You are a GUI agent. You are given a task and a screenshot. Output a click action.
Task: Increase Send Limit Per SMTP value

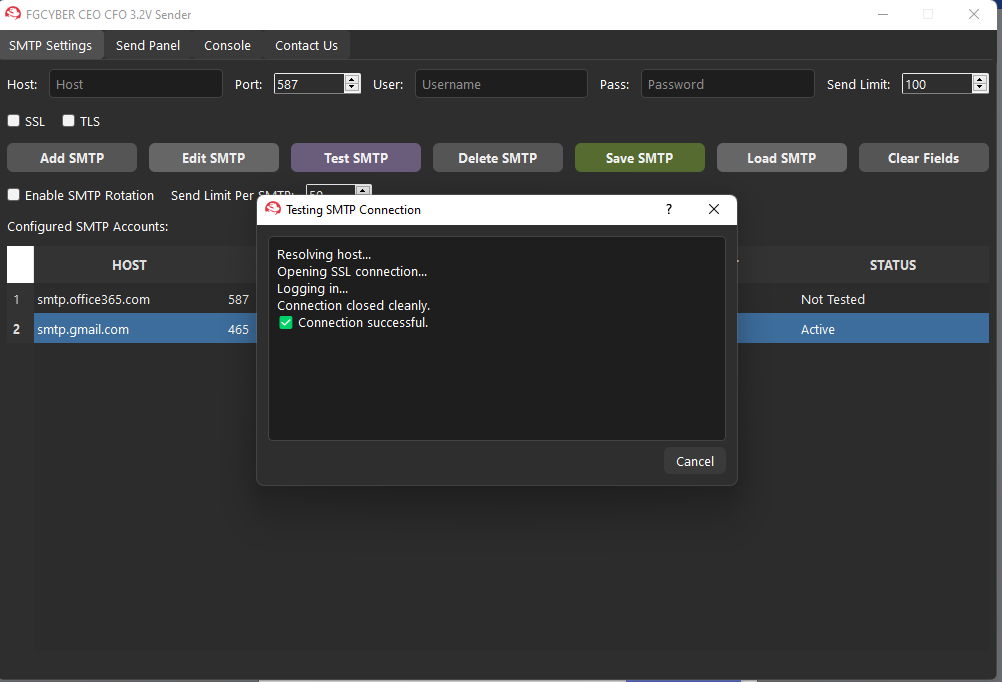click(x=364, y=190)
